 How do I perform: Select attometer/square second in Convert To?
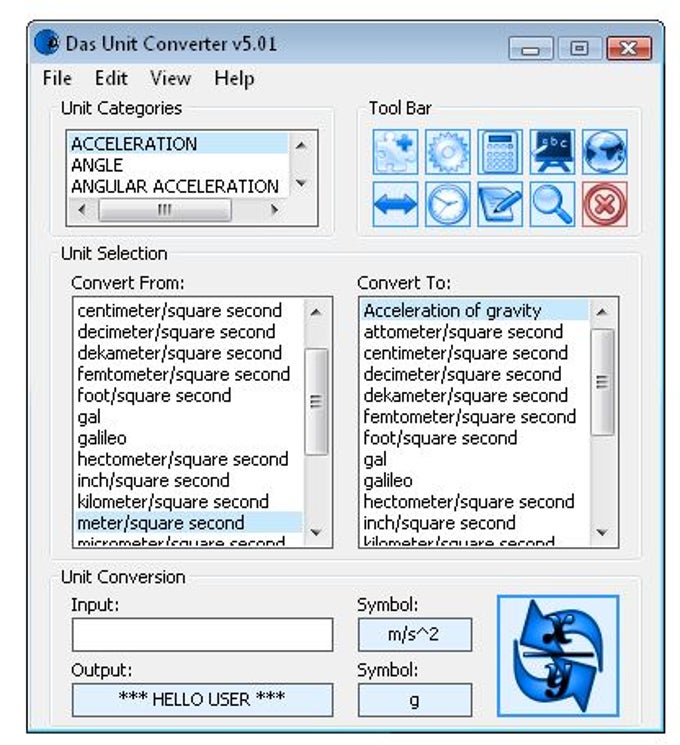474,332
